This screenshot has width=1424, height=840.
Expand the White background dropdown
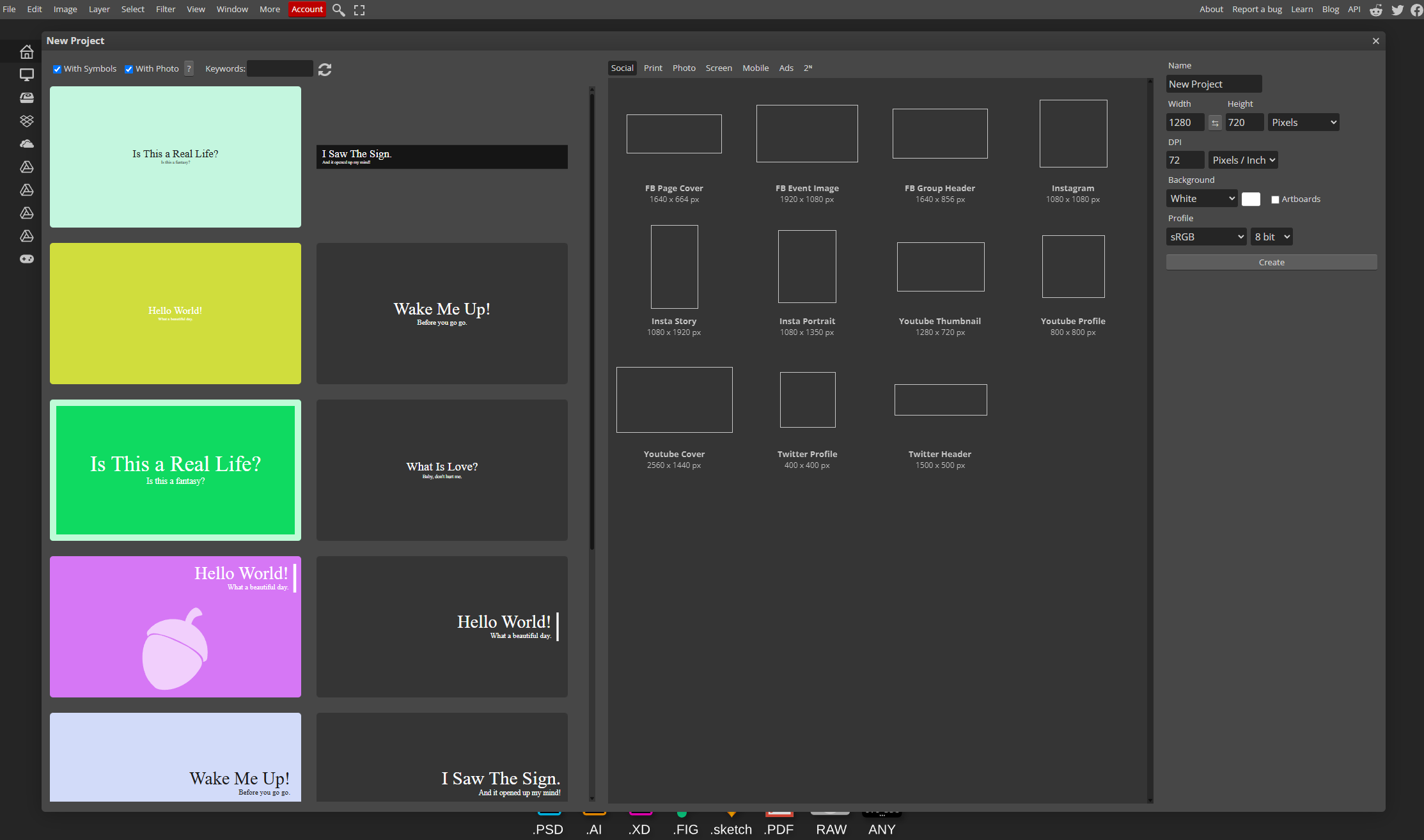(x=1201, y=199)
